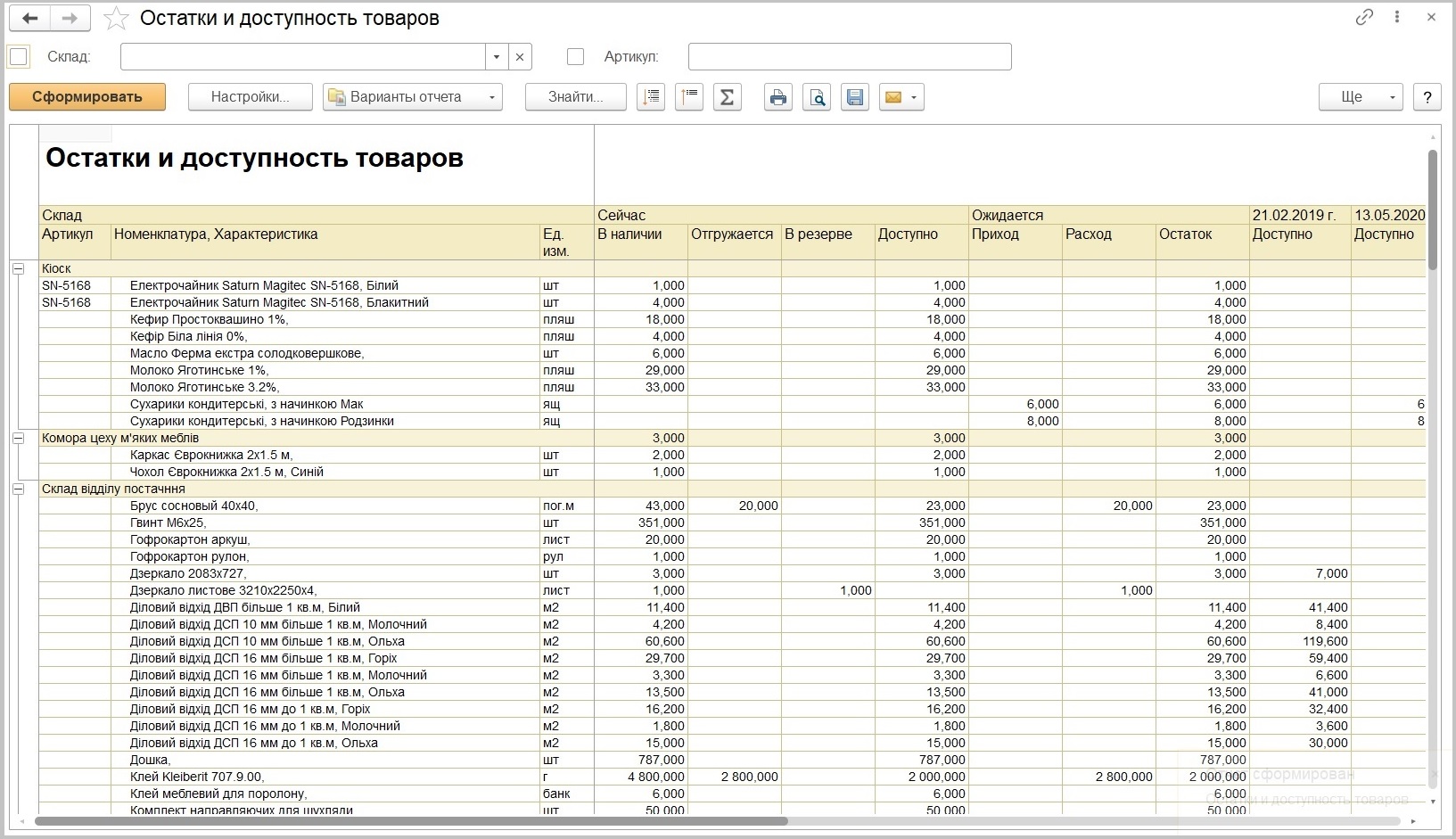Click the Номенклатура, Характеристика column header
The height and width of the screenshot is (839, 1456).
pyautogui.click(x=325, y=242)
